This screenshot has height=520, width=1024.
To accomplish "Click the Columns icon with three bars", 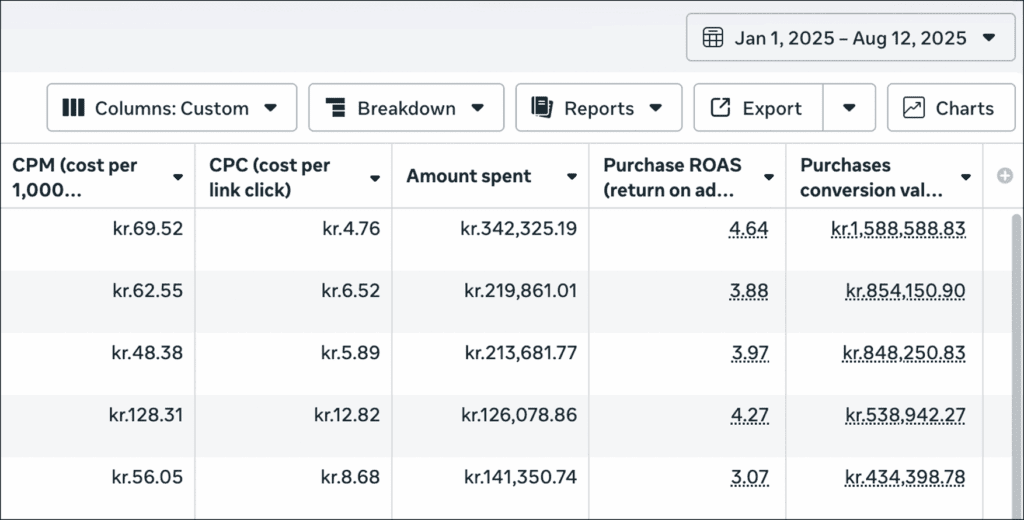I will [x=73, y=108].
